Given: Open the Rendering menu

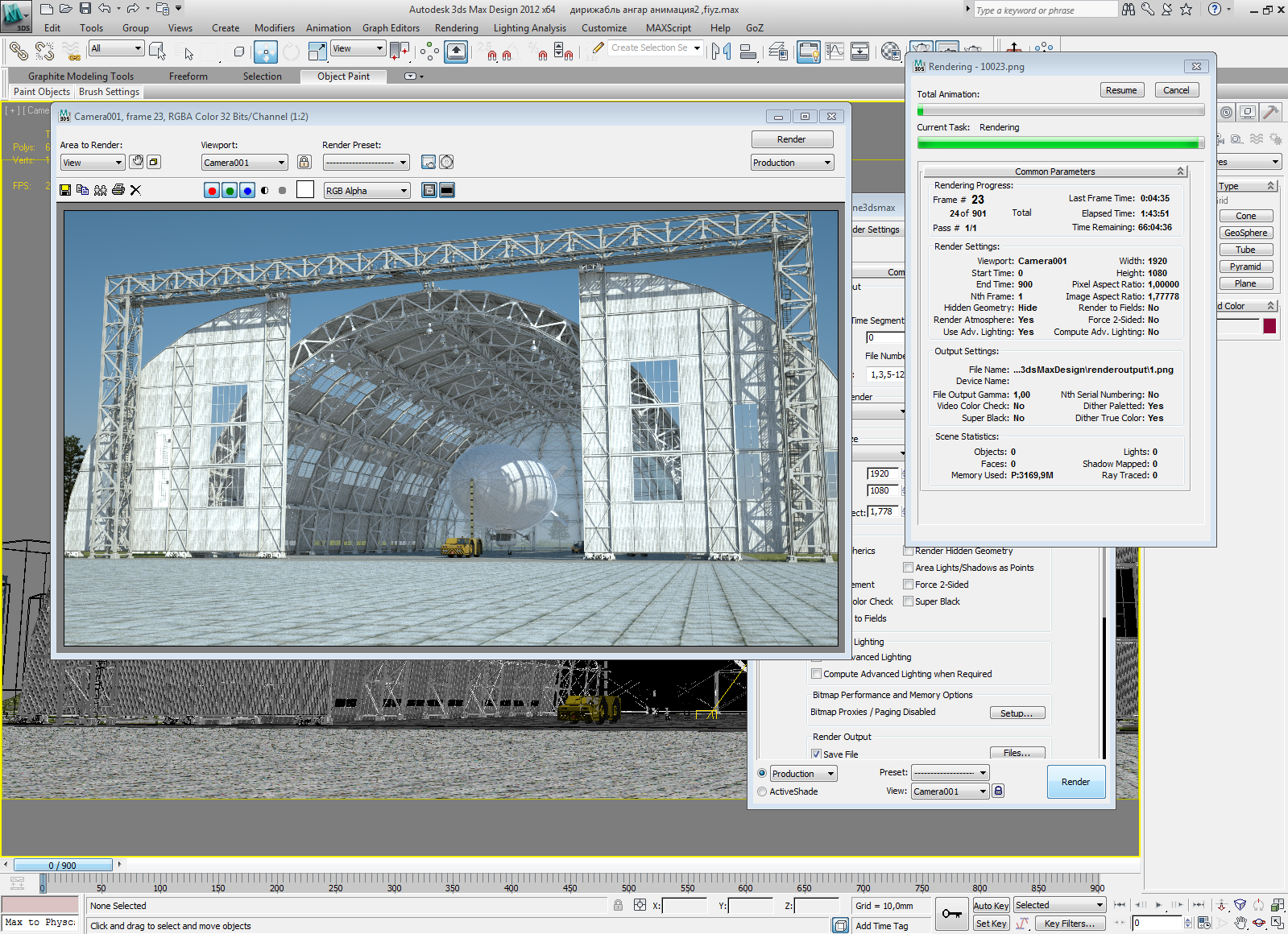Looking at the screenshot, I should point(456,28).
